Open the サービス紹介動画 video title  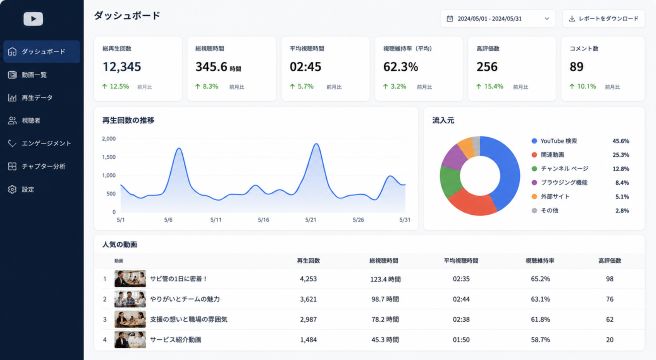point(175,339)
